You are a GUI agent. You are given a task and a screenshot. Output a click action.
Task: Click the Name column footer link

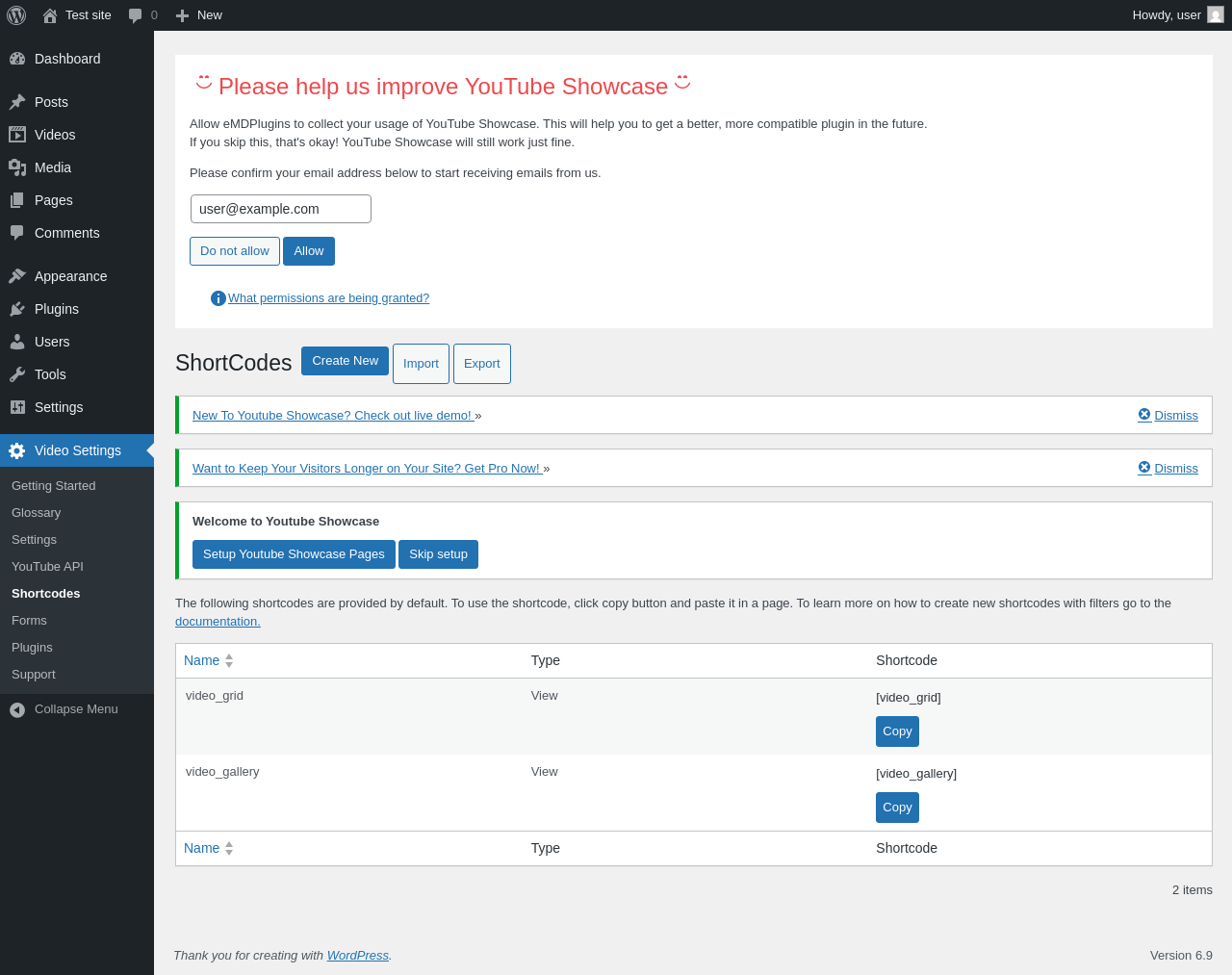201,848
